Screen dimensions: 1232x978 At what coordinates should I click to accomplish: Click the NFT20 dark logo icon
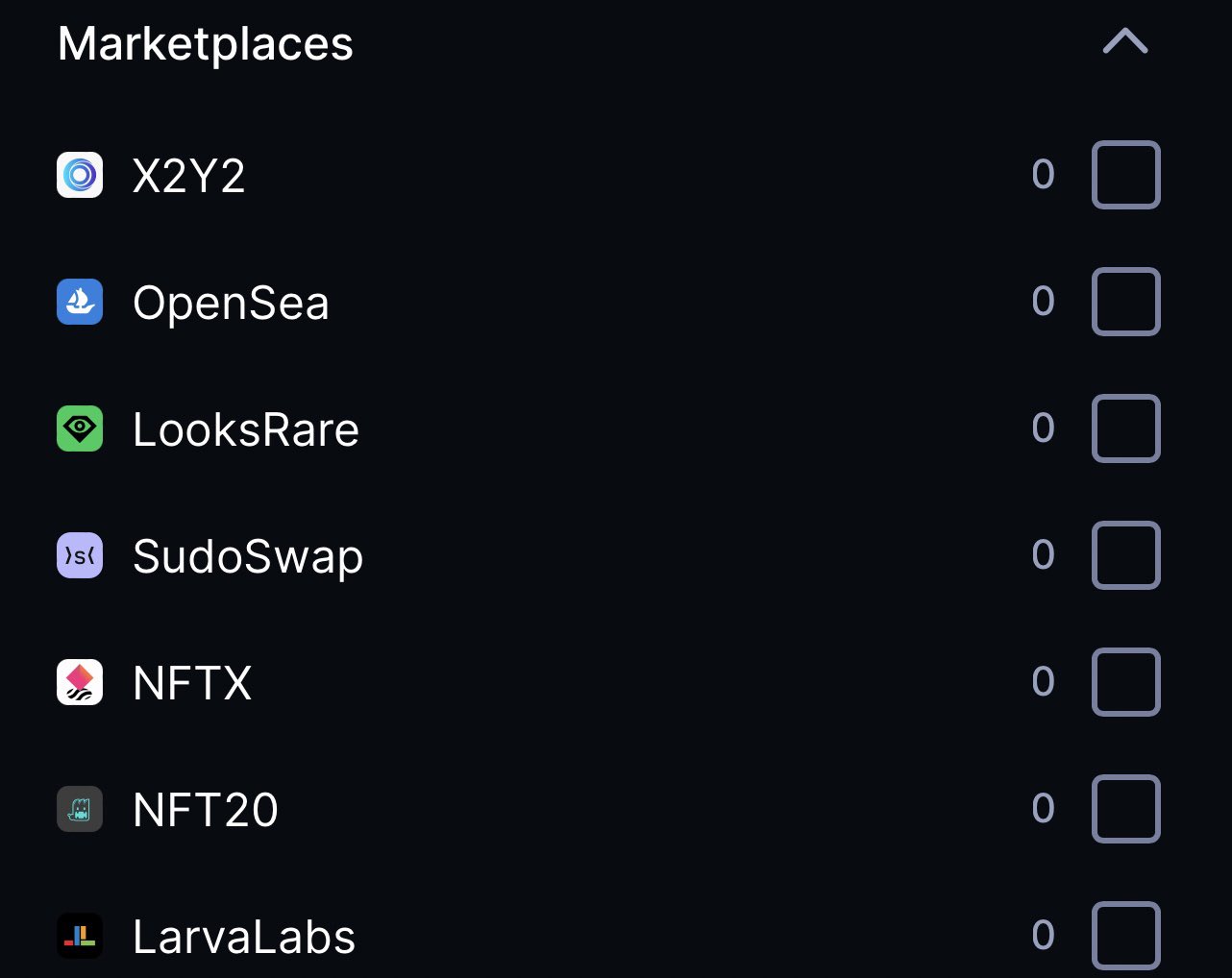80,809
